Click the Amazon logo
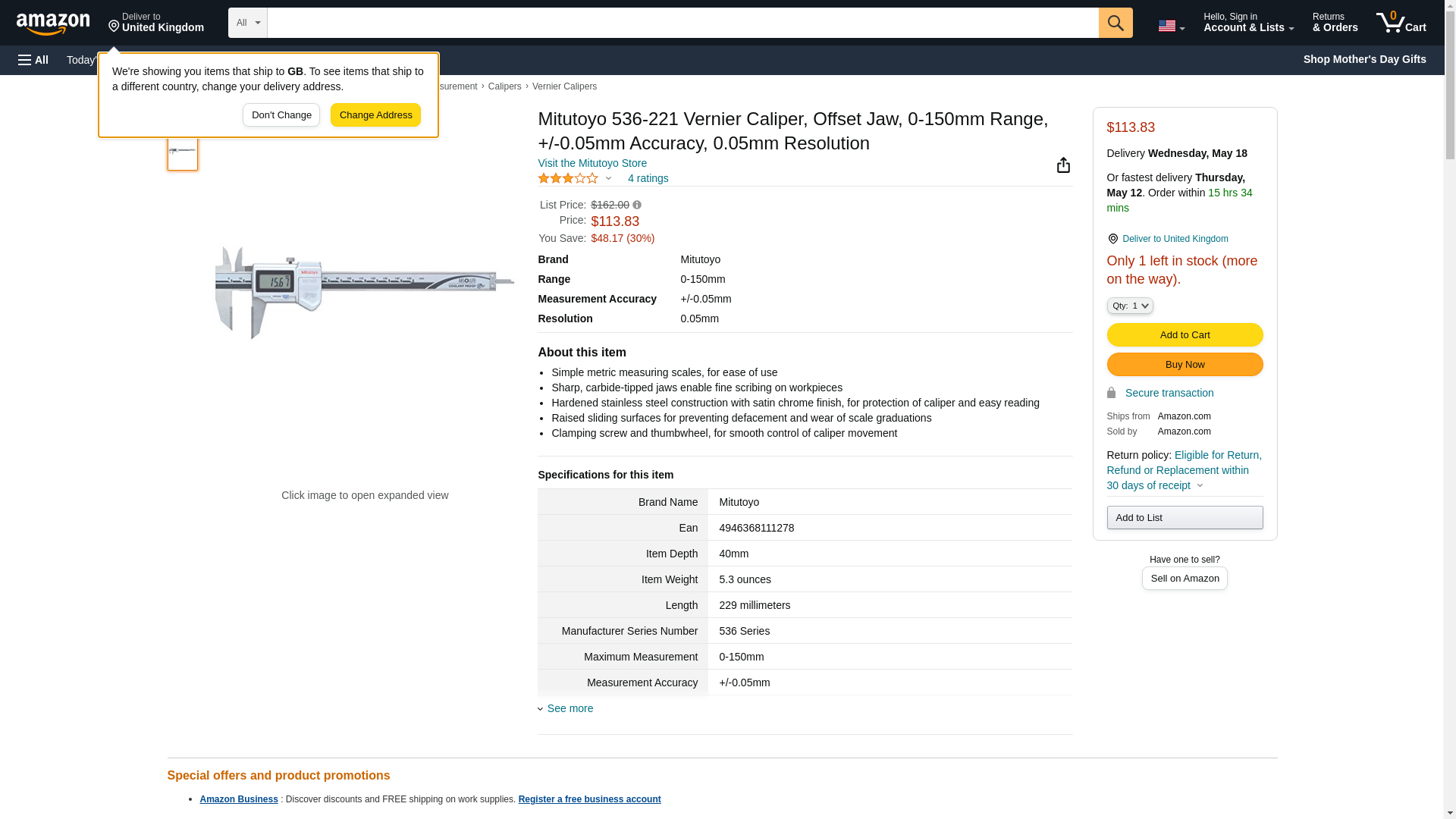 pos(53,24)
